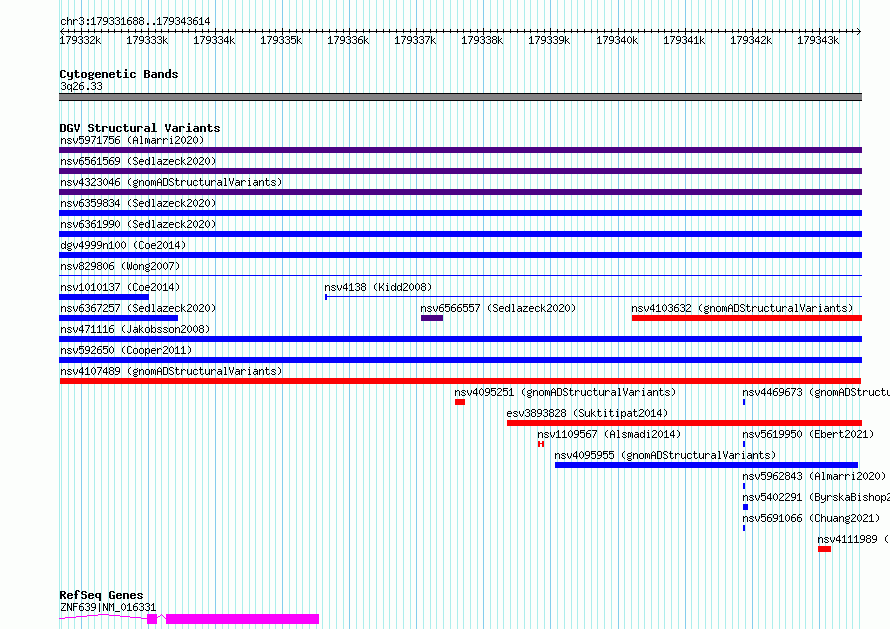Click nsv4138 (Kidd2008) label
The height and width of the screenshot is (629, 890).
378,287
